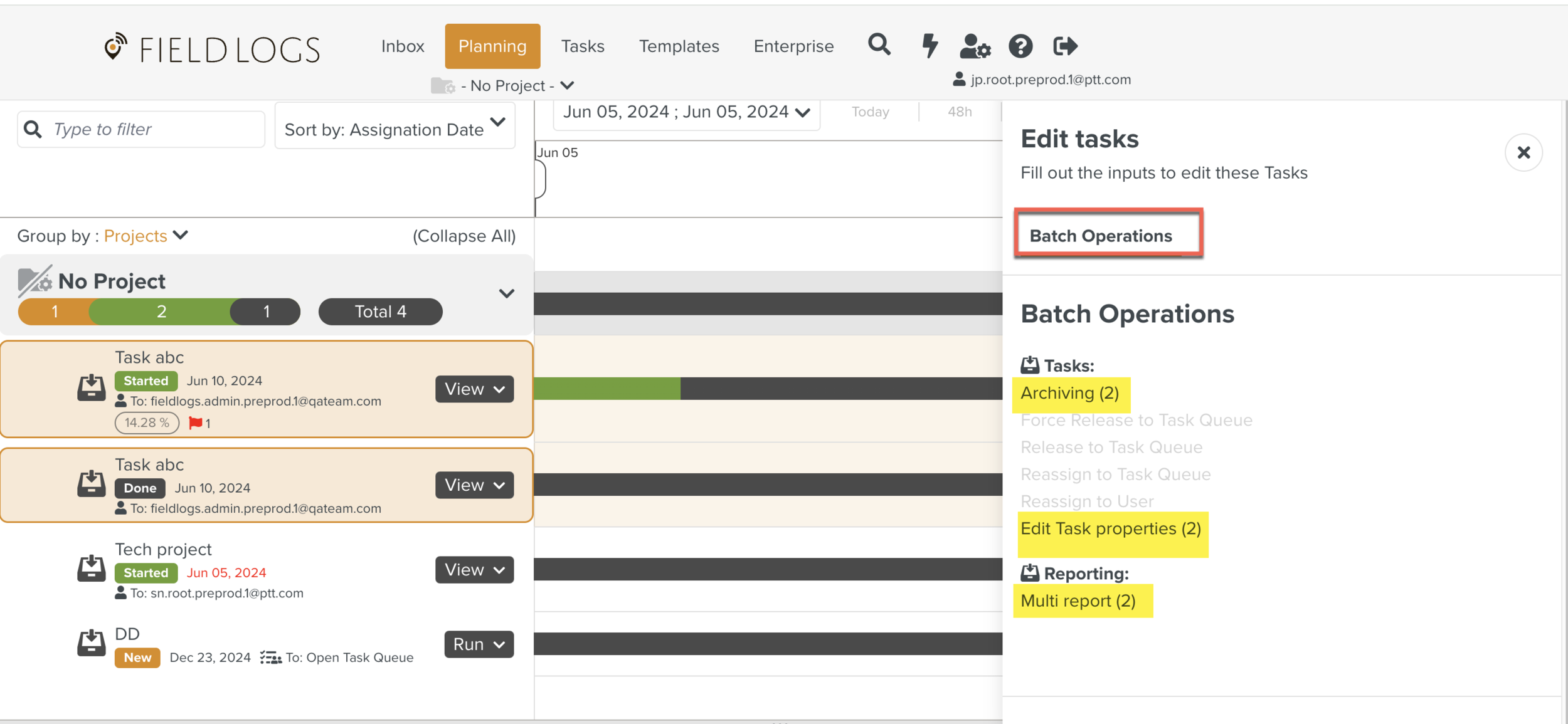Select the Archiving (2) operation link
The image size is (1568, 724).
pyautogui.click(x=1069, y=393)
